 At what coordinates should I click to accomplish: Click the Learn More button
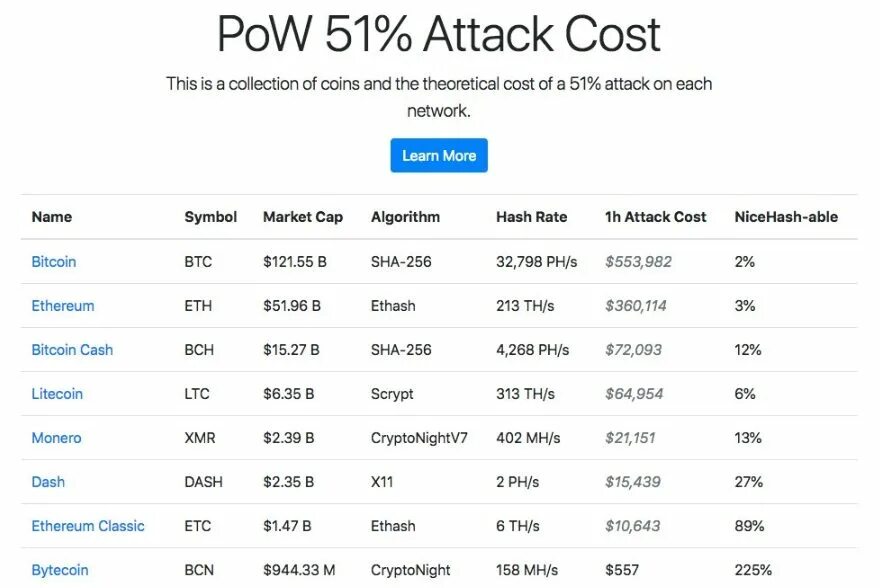tap(439, 155)
